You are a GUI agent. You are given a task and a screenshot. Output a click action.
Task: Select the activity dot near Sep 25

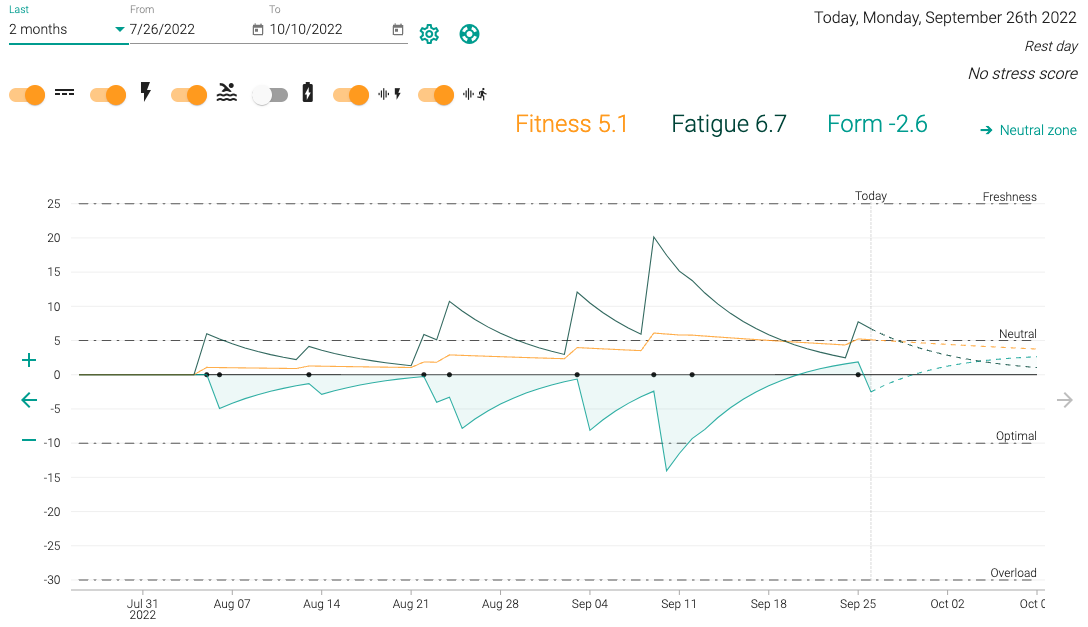(x=858, y=375)
